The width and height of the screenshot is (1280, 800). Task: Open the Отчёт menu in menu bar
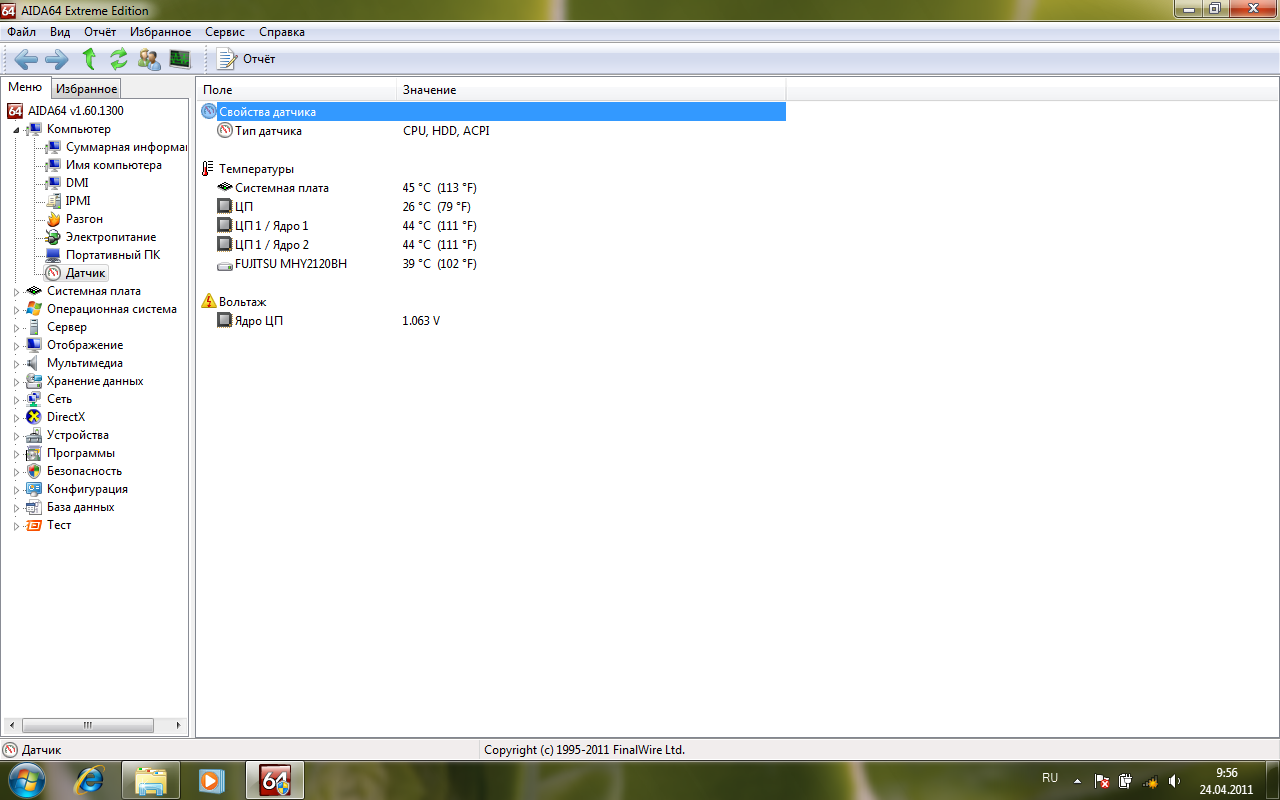100,32
